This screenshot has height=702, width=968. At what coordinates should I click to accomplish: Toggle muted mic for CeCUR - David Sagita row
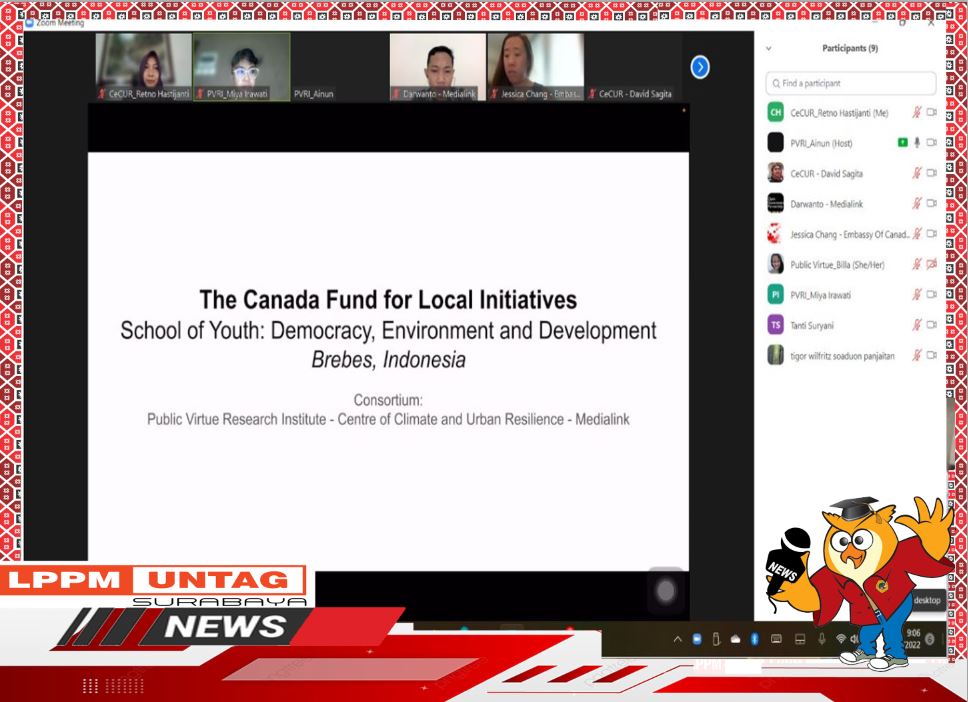pos(917,173)
